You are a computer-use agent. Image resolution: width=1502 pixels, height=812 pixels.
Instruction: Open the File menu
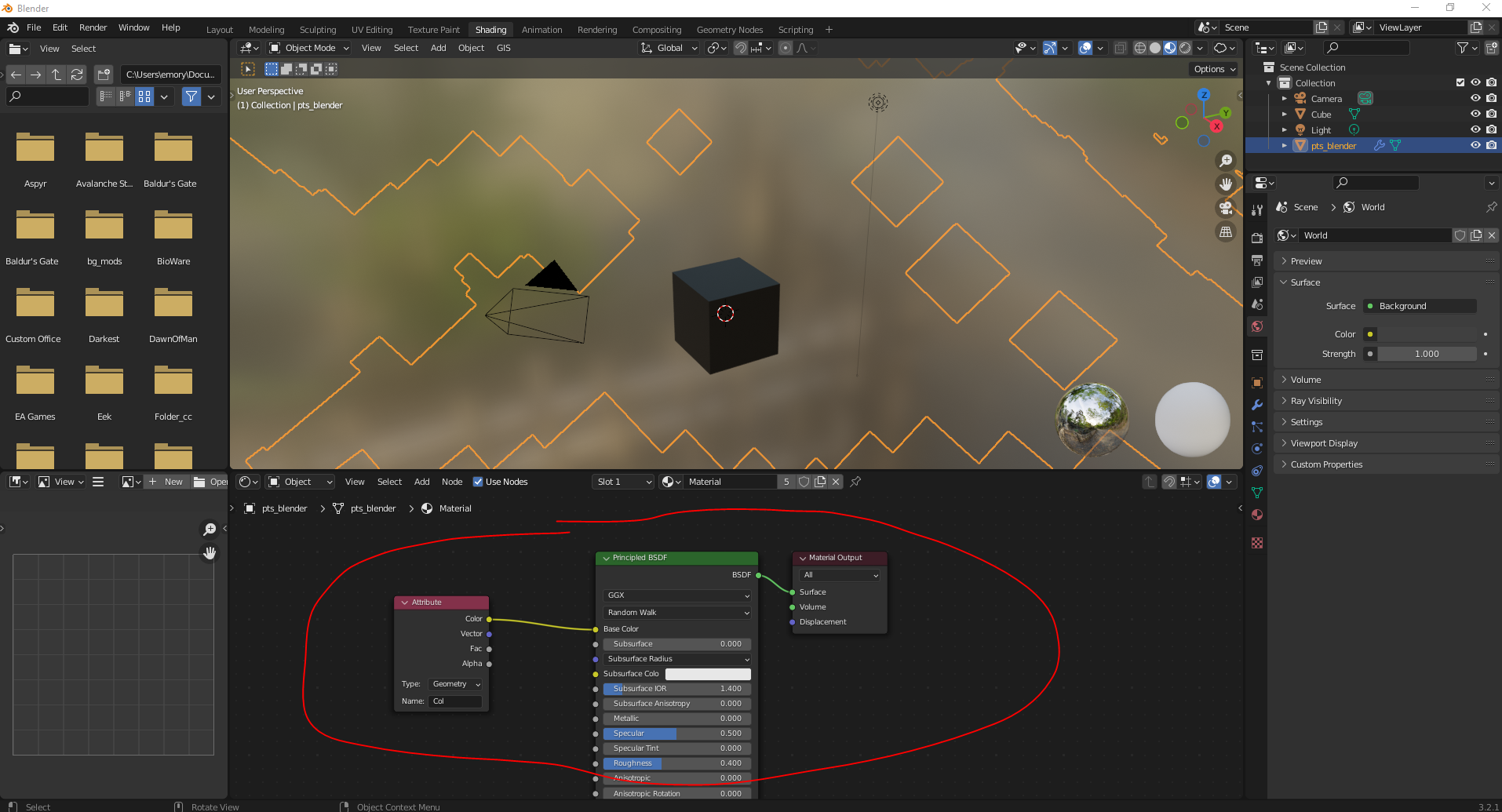point(34,27)
